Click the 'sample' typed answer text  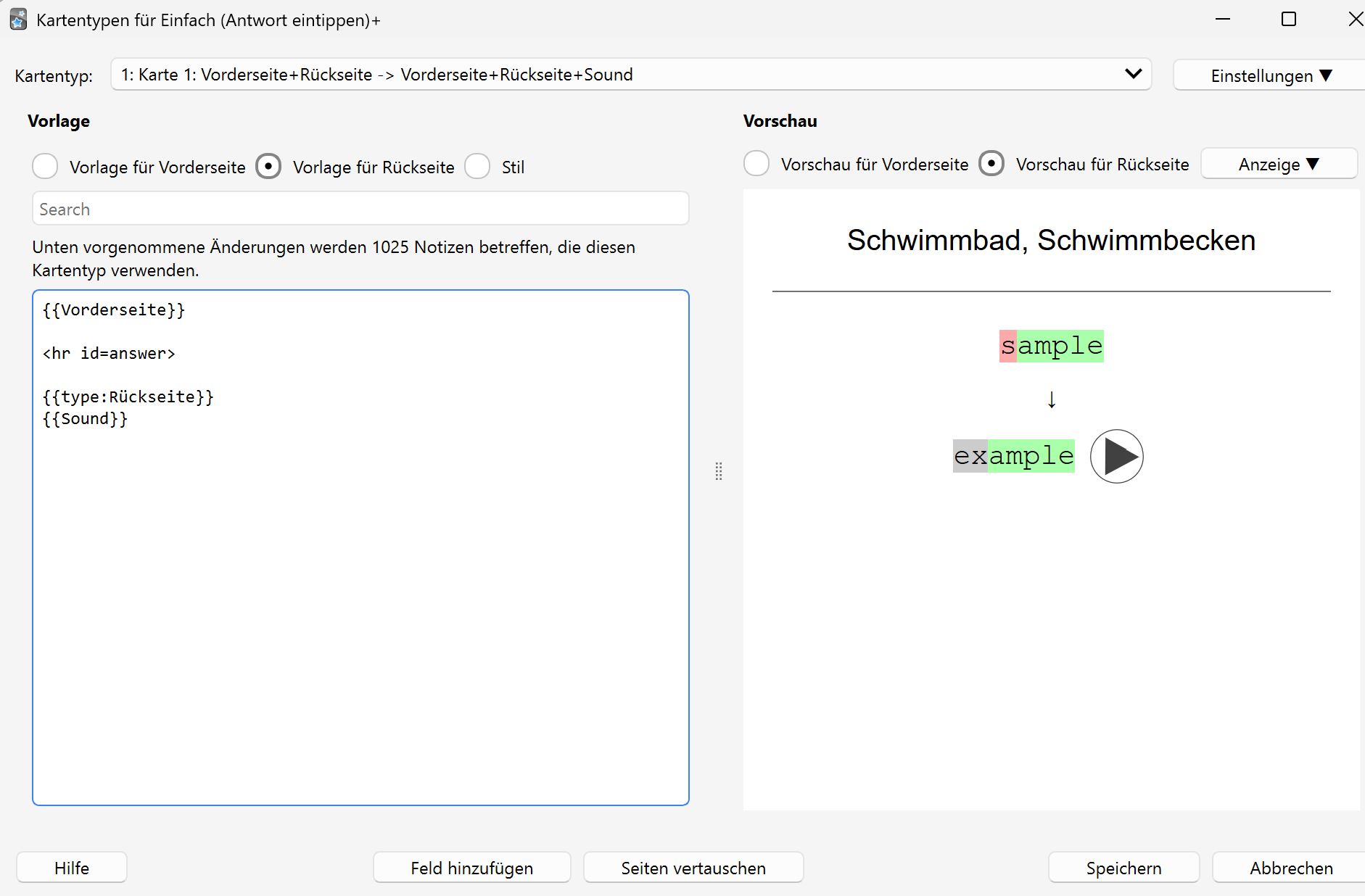(1052, 346)
